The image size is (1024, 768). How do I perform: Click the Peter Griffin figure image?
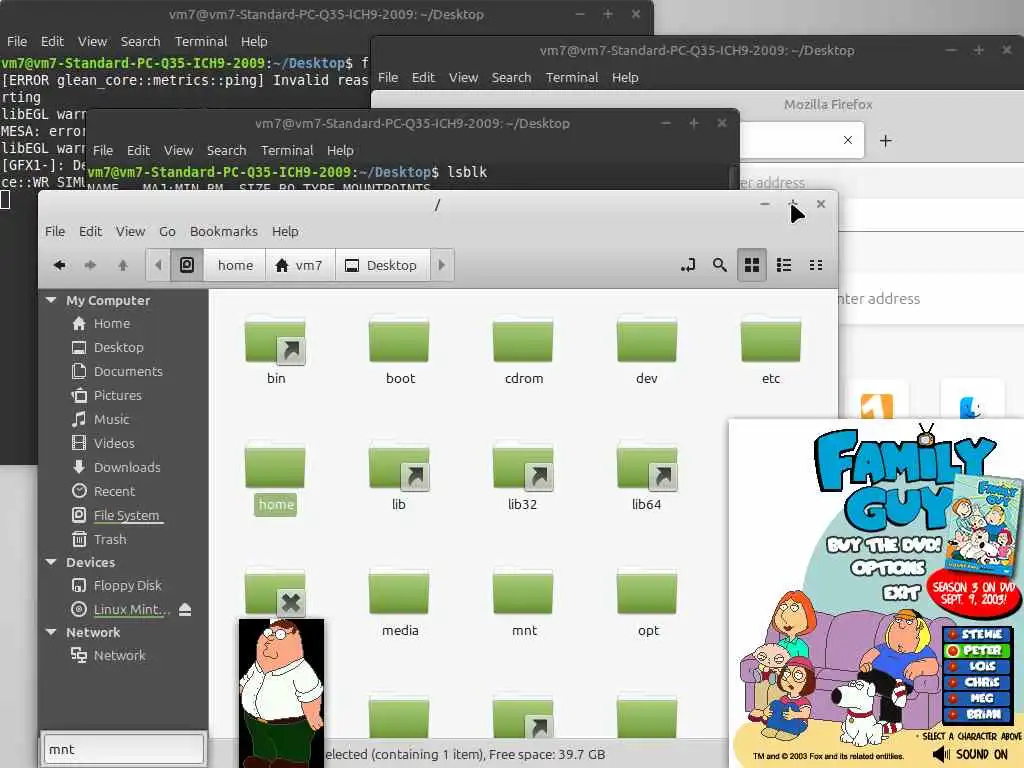pyautogui.click(x=281, y=692)
